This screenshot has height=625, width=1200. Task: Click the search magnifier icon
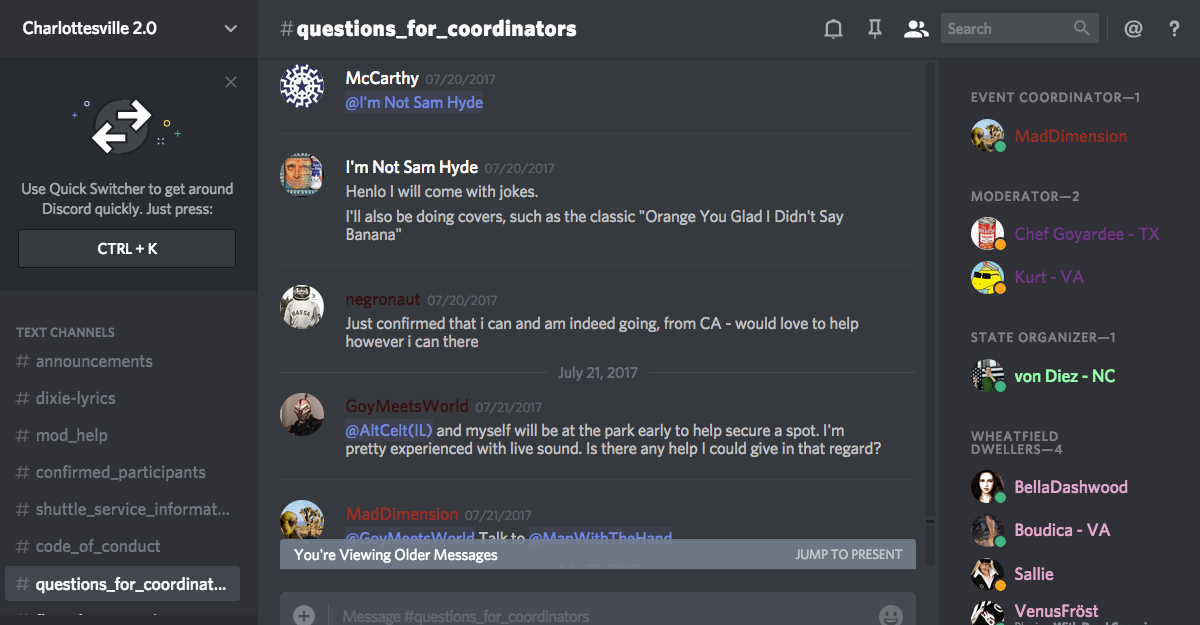[1082, 29]
